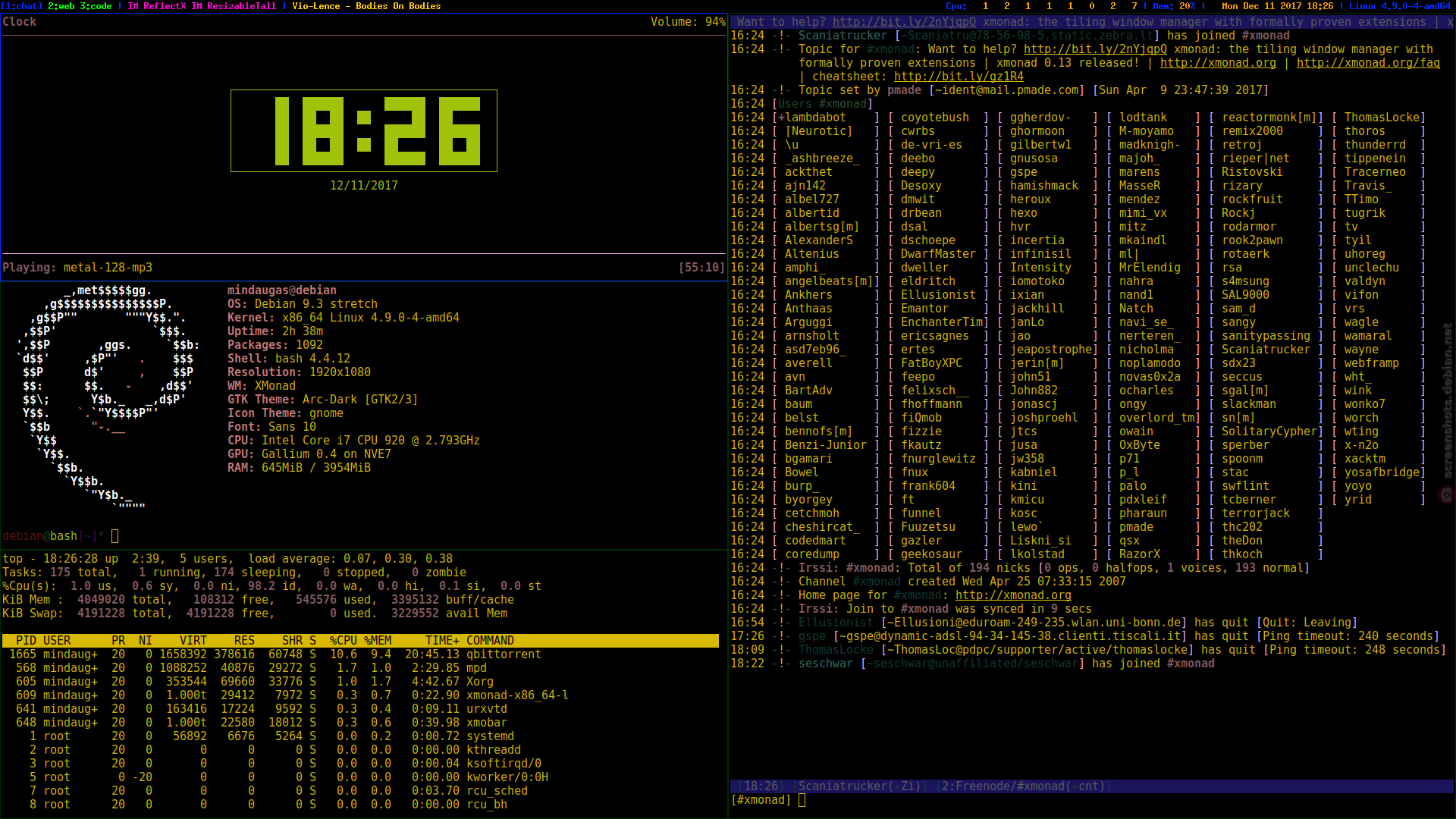This screenshot has width=1456, height=819.
Task: Click the nick EnchanterTim in users list
Action: 942,322
